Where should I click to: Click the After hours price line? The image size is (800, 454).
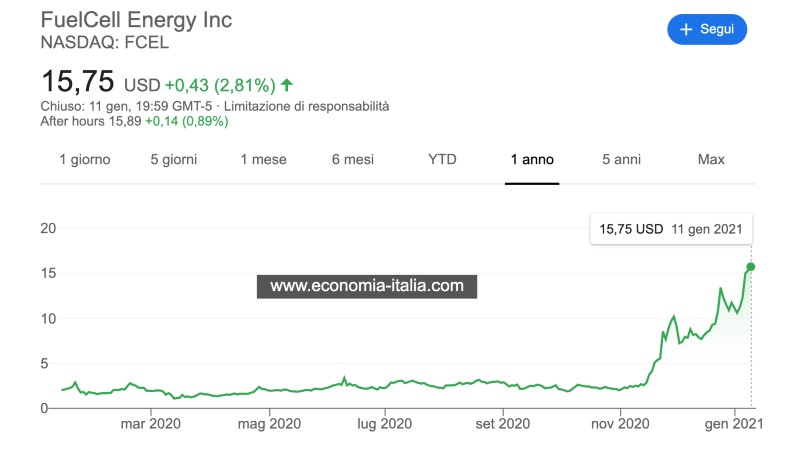(134, 121)
